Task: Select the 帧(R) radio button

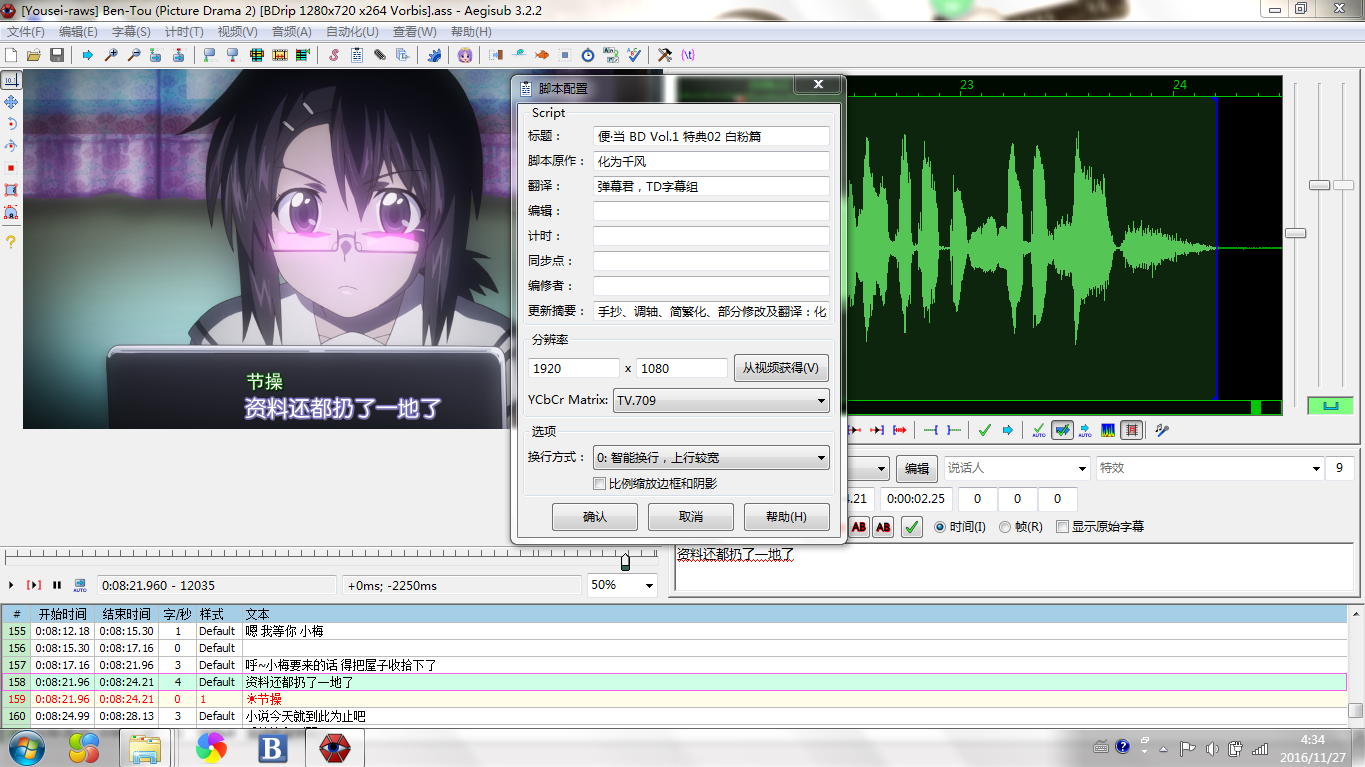Action: coord(1005,526)
